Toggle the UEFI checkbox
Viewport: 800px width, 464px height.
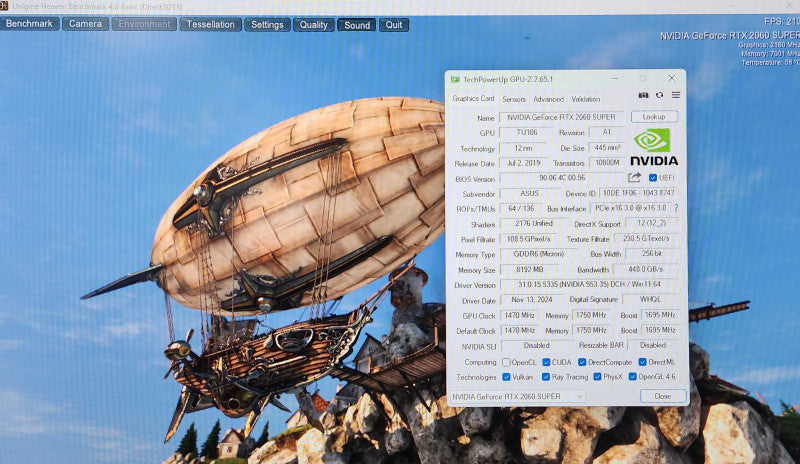(653, 178)
